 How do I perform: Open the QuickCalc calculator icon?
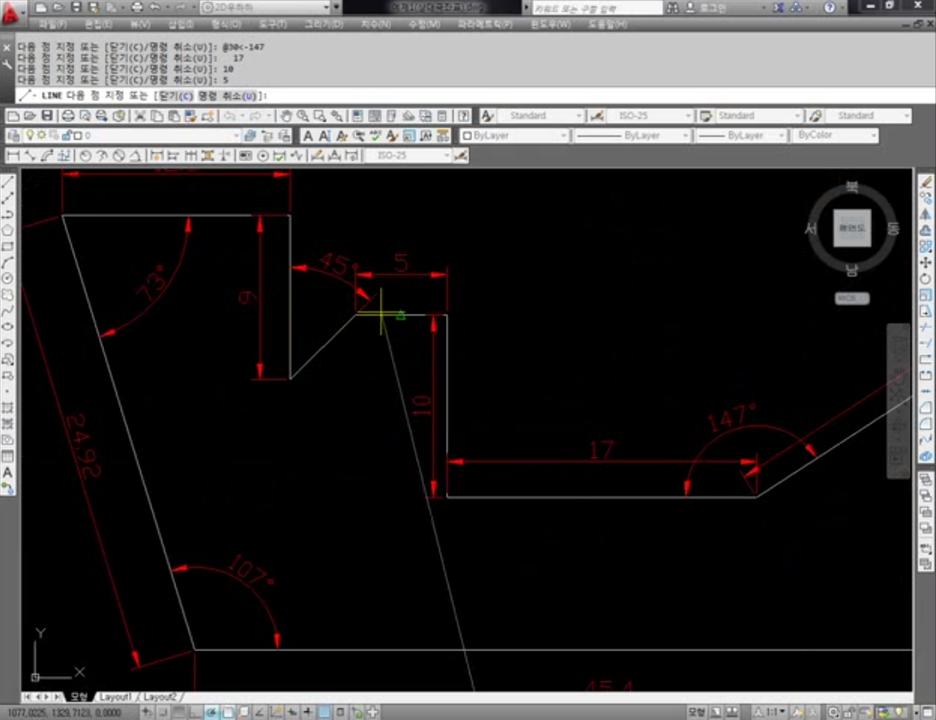(x=442, y=116)
